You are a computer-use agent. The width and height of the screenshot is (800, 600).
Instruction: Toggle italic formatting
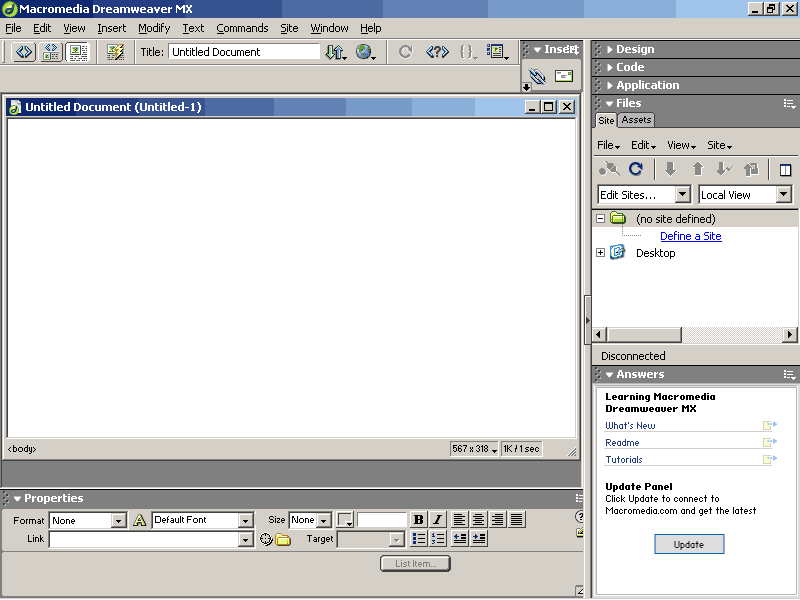coord(438,519)
